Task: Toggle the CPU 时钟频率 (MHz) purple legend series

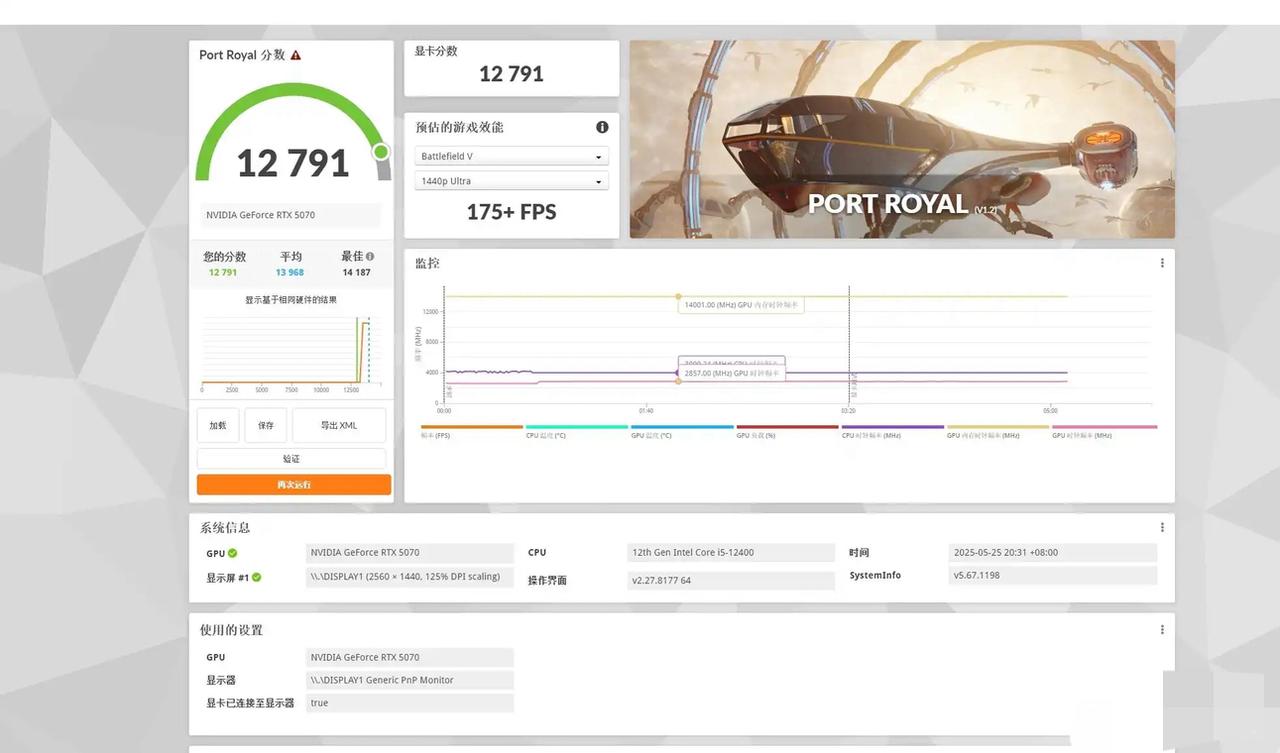Action: [x=893, y=431]
